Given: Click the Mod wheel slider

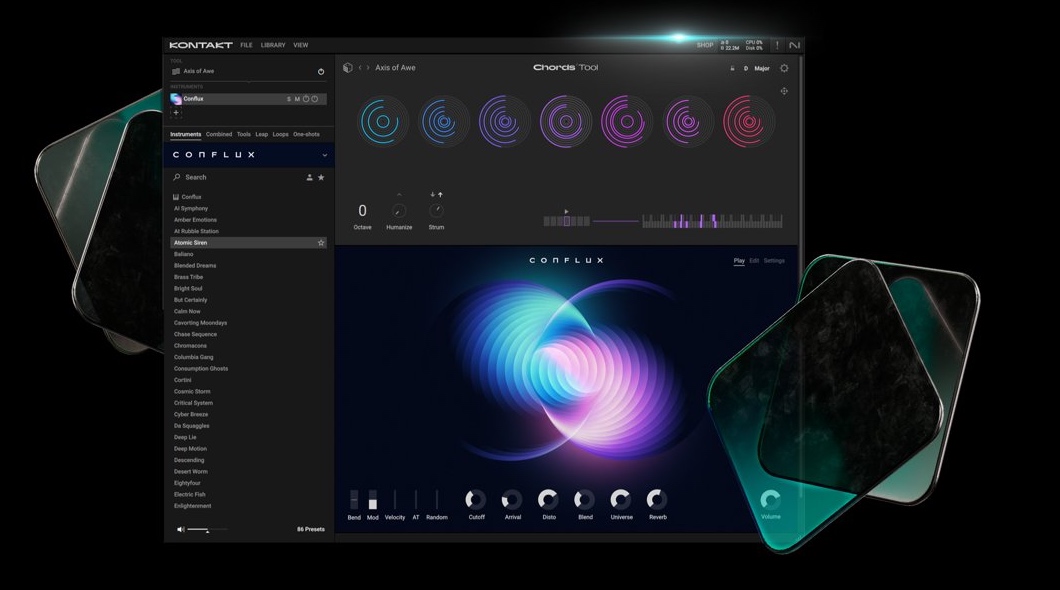Looking at the screenshot, I should click(372, 499).
